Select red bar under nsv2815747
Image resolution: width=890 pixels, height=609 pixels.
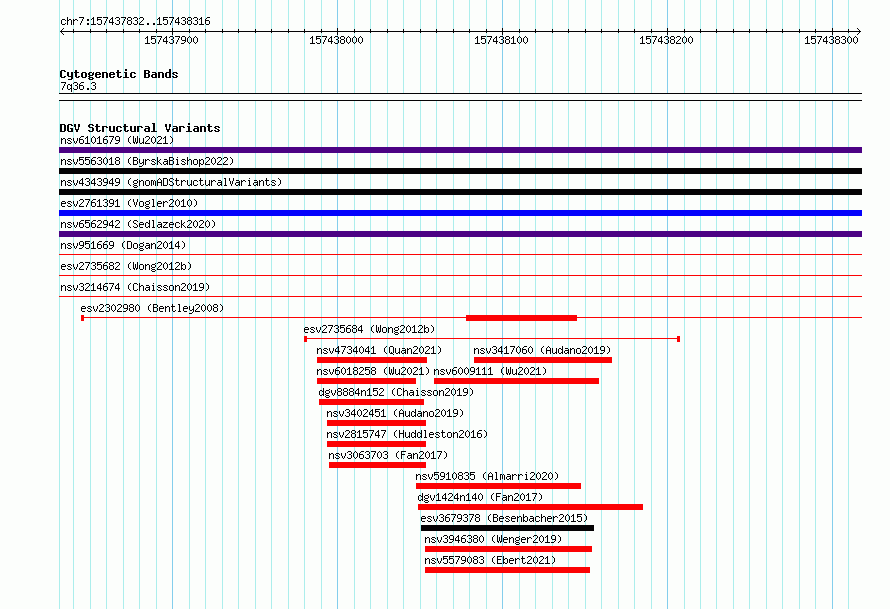click(x=376, y=444)
